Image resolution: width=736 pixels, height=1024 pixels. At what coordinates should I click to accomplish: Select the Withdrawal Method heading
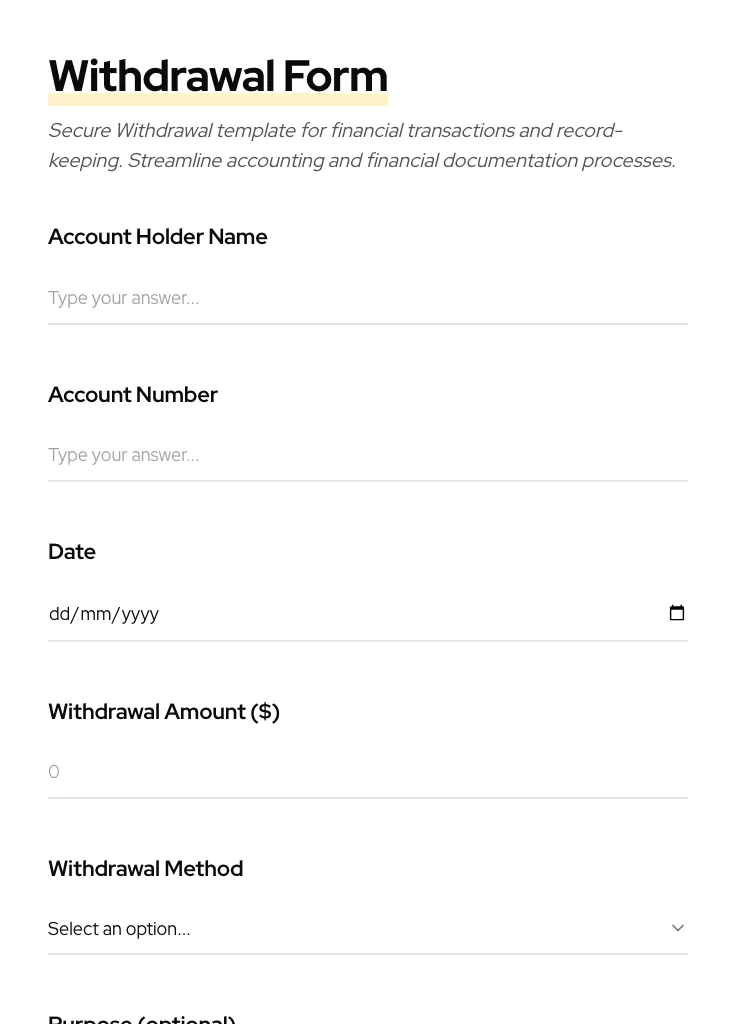(145, 868)
